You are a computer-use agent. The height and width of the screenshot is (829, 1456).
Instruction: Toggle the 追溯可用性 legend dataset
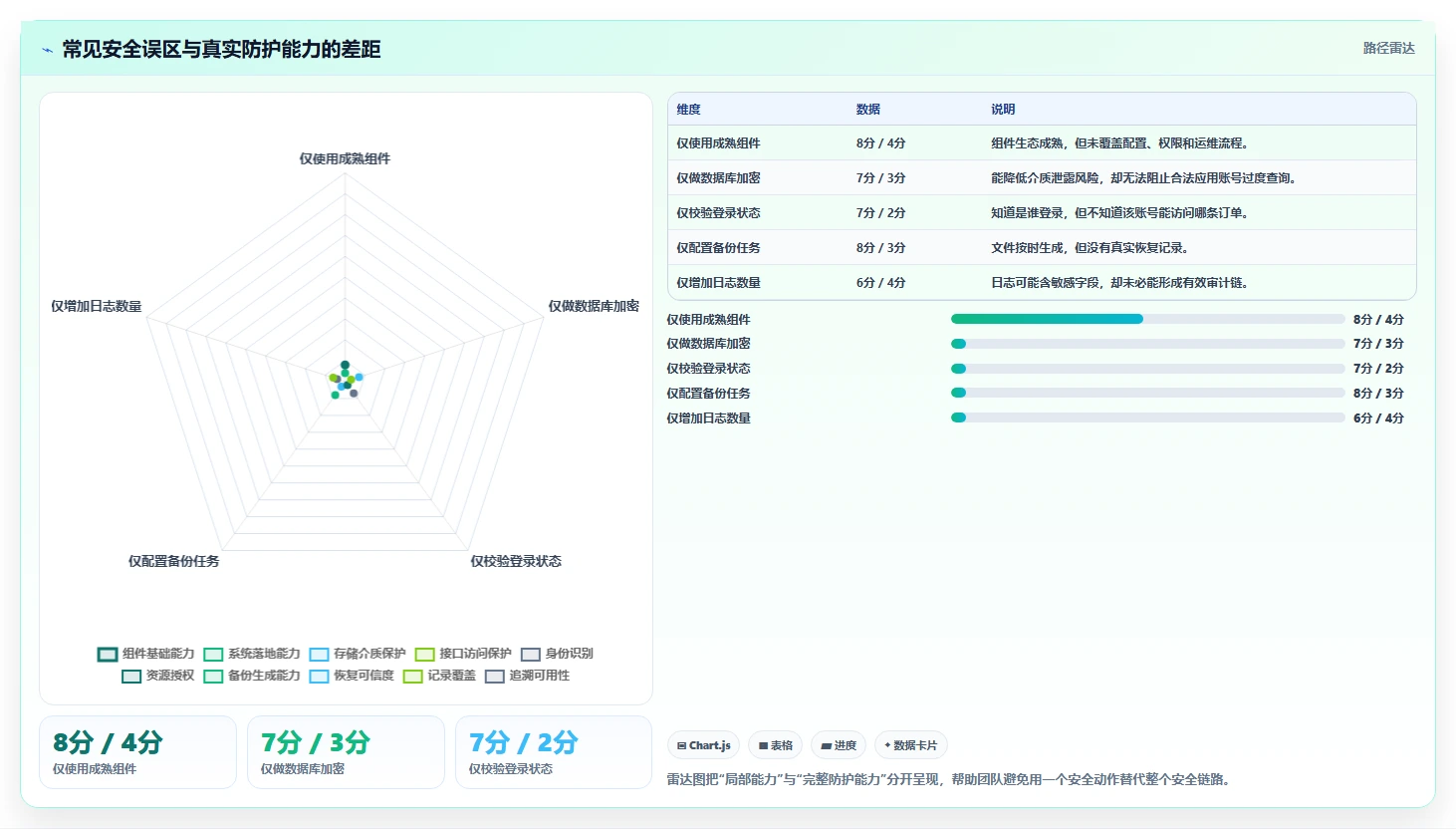click(527, 676)
